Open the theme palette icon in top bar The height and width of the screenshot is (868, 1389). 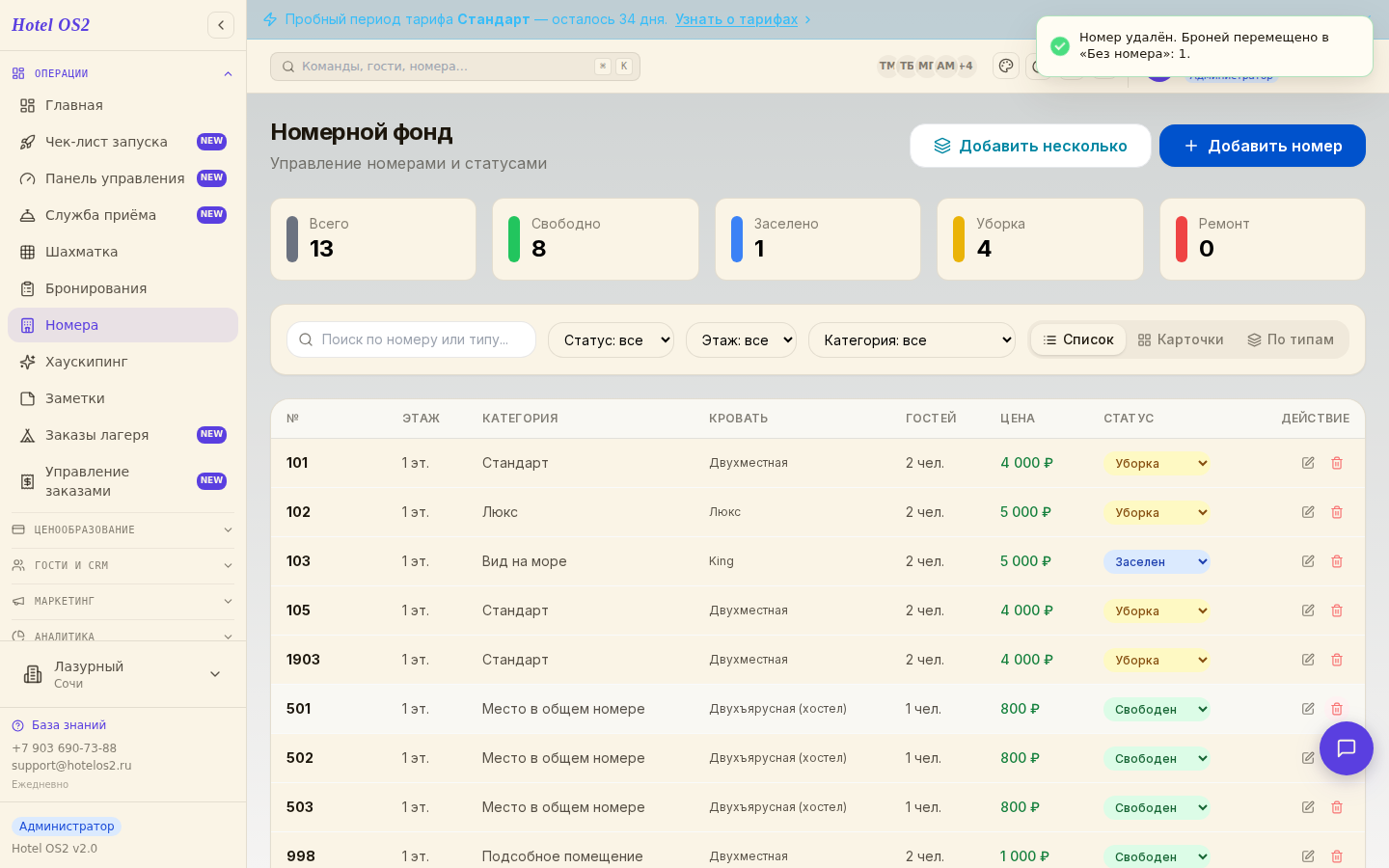click(1006, 66)
